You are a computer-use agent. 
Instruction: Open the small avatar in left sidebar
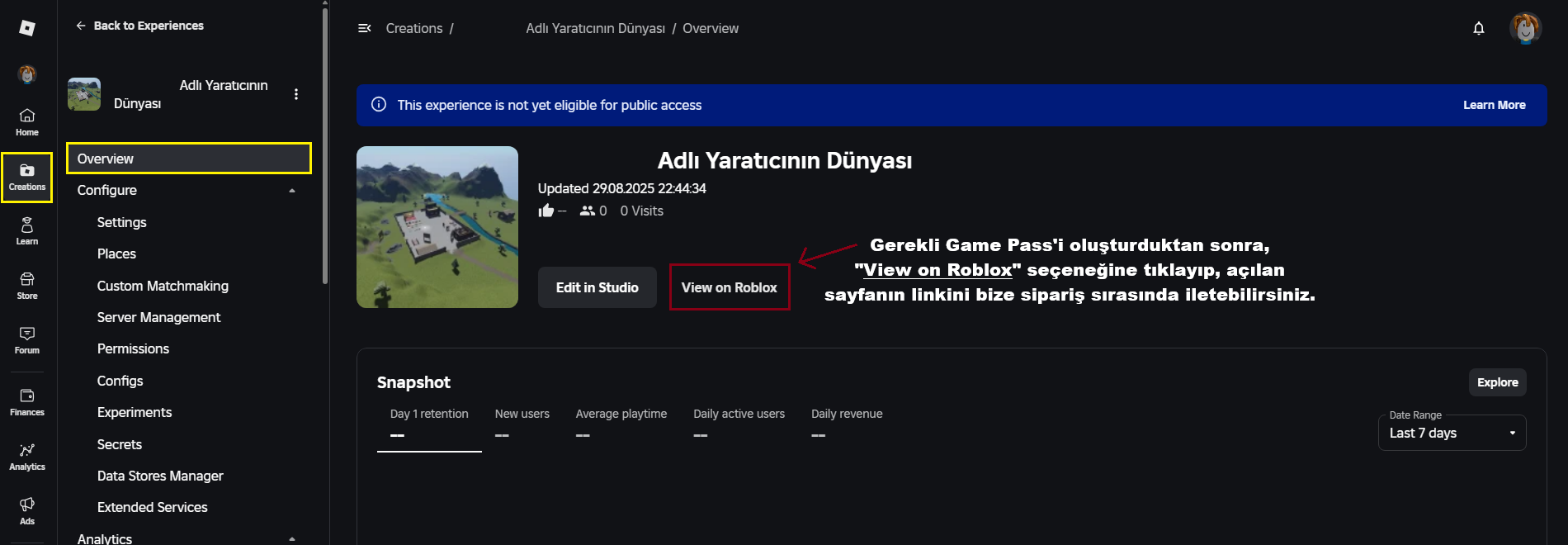pyautogui.click(x=27, y=74)
